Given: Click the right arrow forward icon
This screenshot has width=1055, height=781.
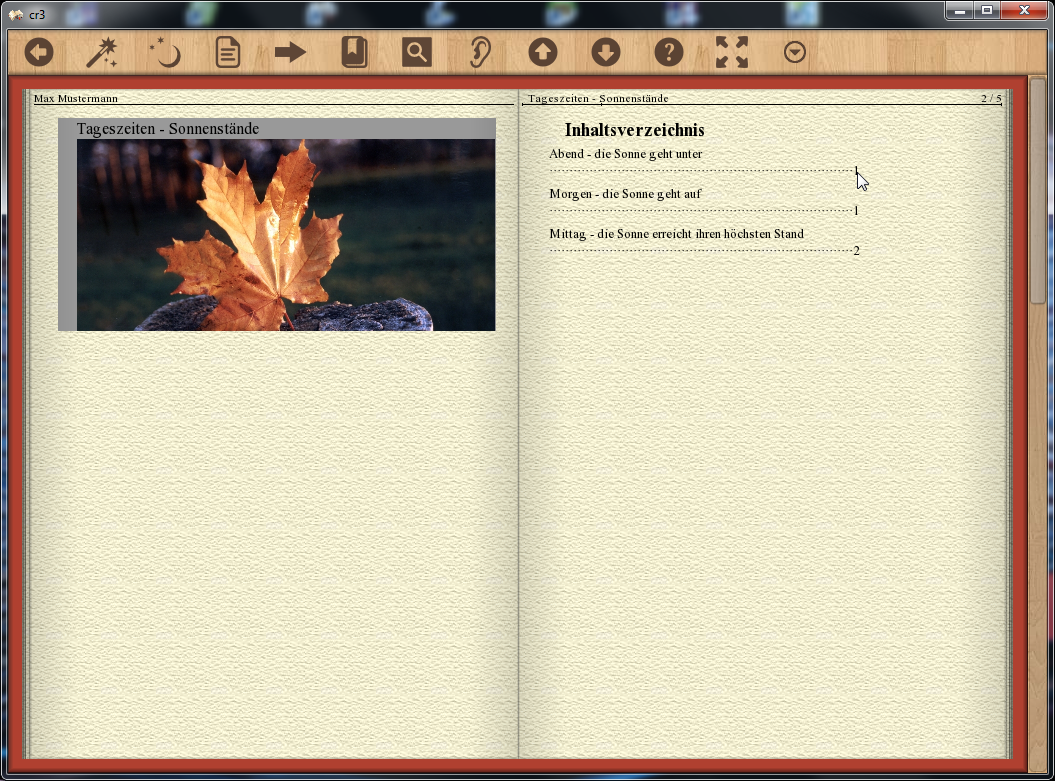Looking at the screenshot, I should [290, 52].
